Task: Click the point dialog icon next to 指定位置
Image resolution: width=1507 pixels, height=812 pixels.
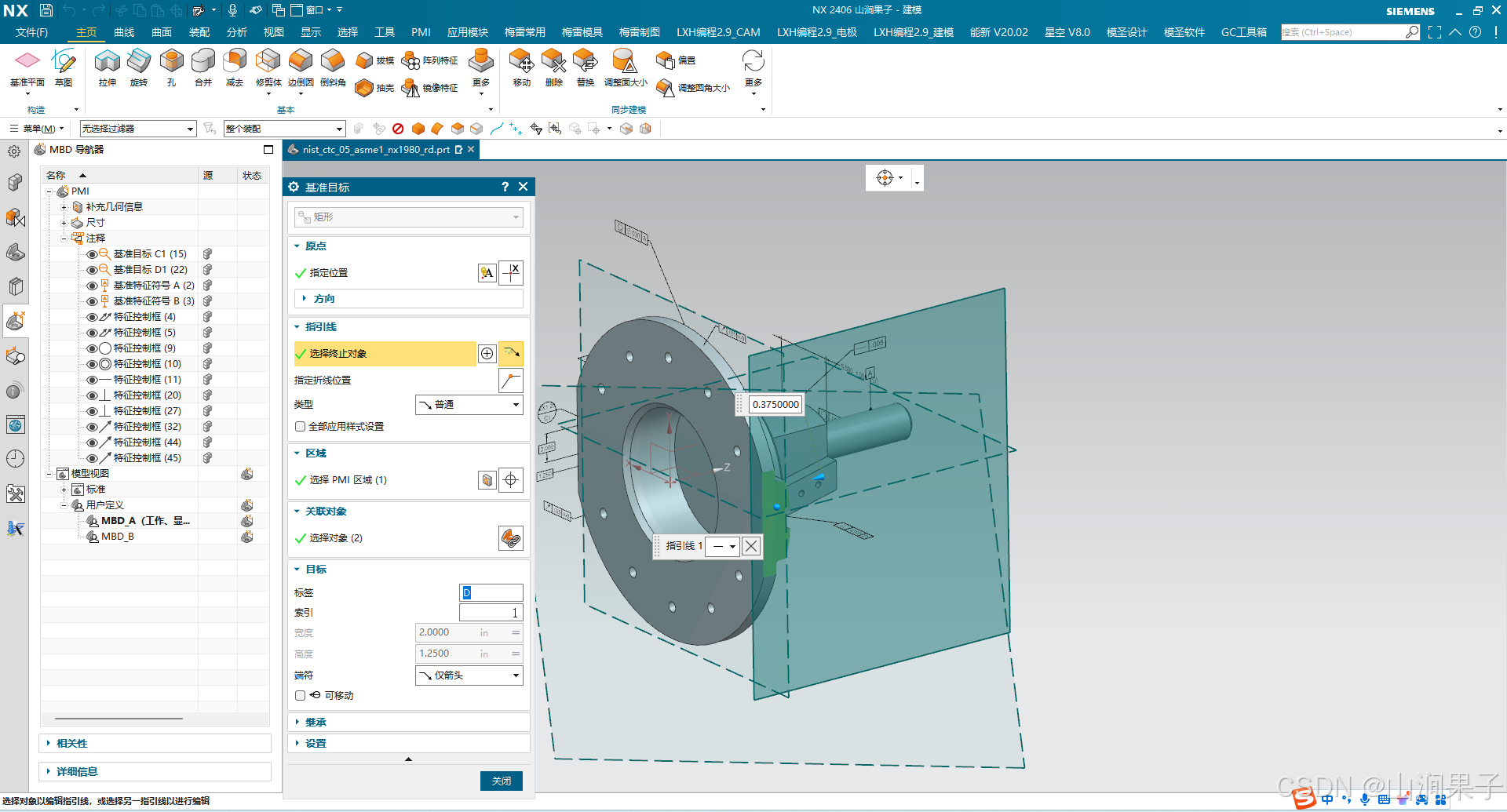Action: [511, 273]
